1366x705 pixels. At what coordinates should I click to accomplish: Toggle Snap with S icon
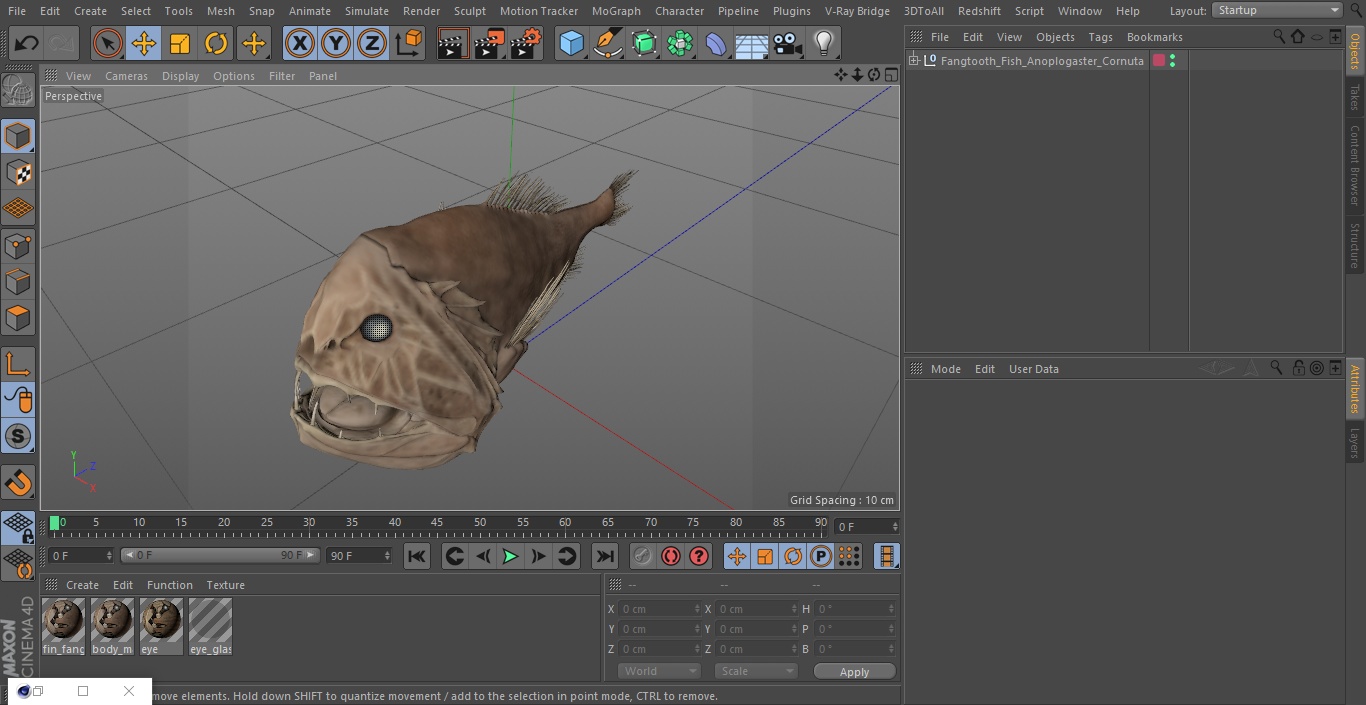pos(18,436)
